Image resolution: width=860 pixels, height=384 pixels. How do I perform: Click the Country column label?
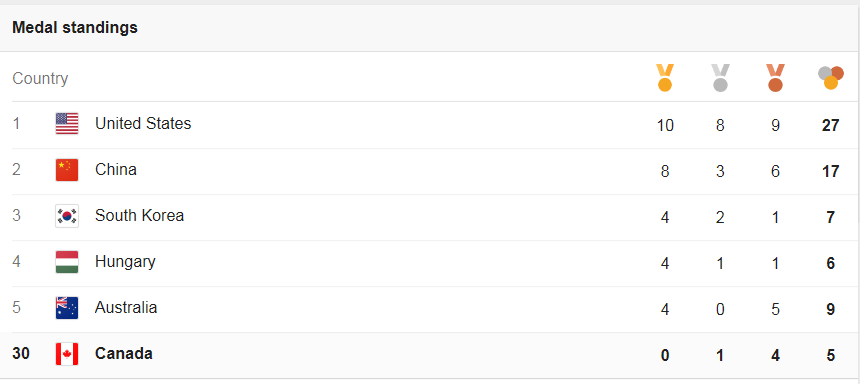pos(40,78)
